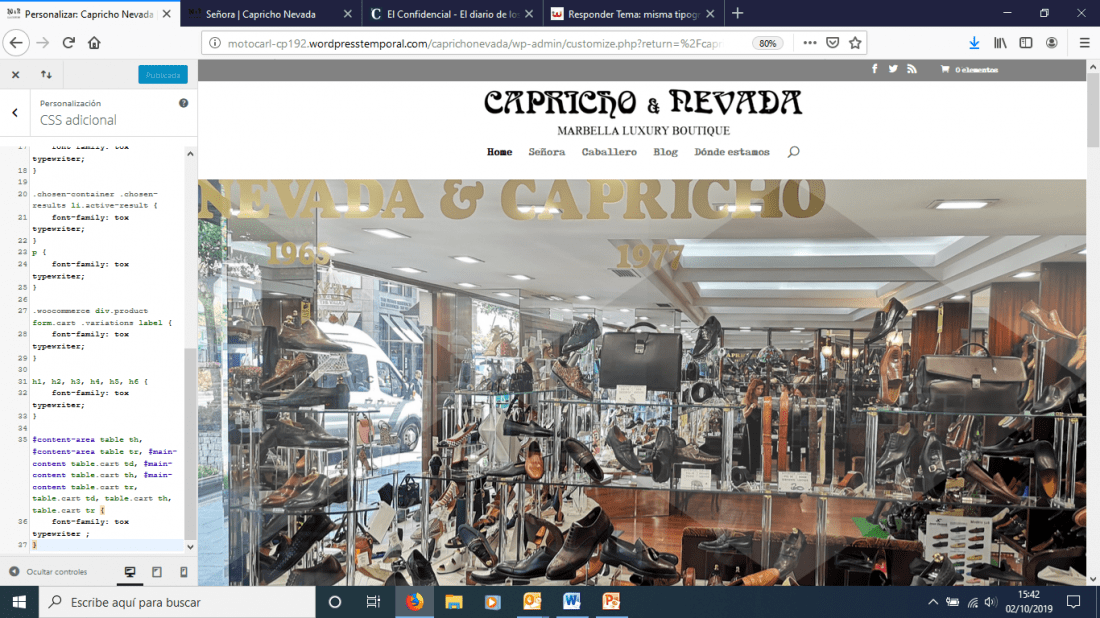Image resolution: width=1100 pixels, height=618 pixels.
Task: Open Cortana circle on the taskbar
Action: [335, 602]
